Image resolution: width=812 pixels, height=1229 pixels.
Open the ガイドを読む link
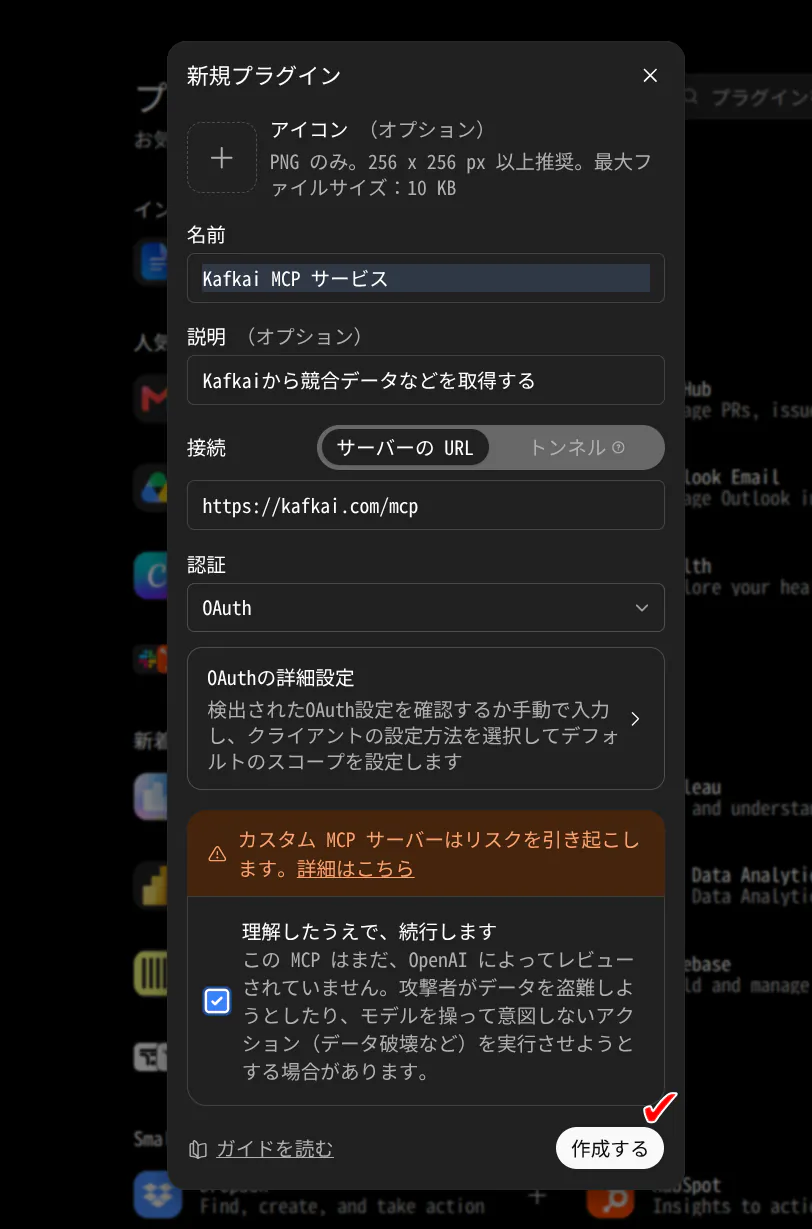(x=275, y=1149)
